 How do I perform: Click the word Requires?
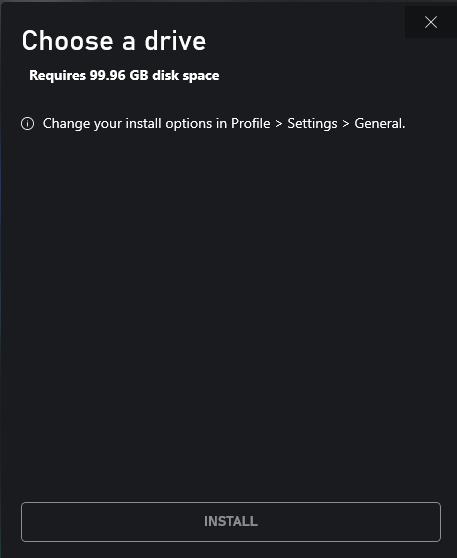tap(58, 75)
